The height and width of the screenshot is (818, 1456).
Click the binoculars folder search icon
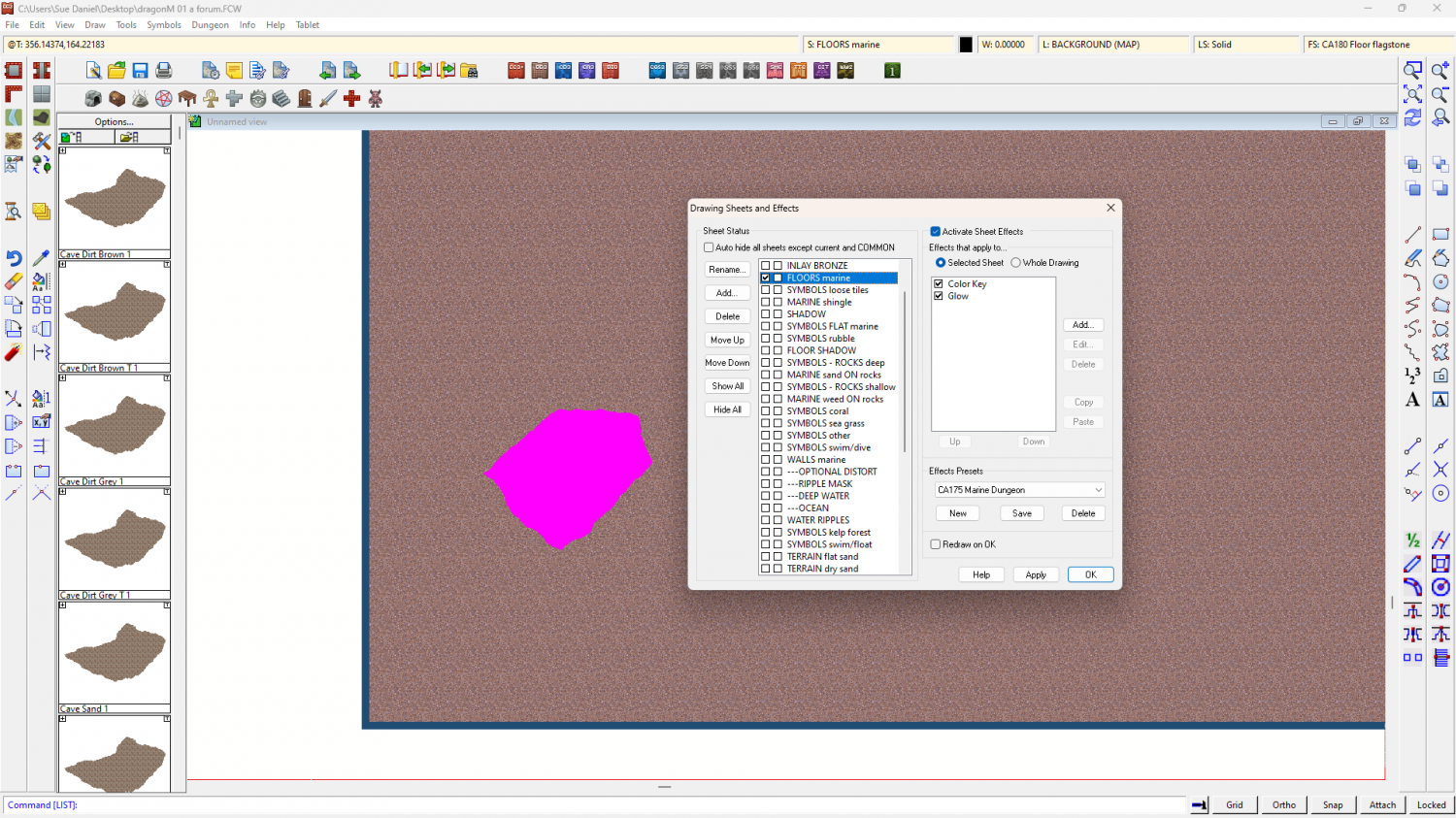pyautogui.click(x=470, y=70)
